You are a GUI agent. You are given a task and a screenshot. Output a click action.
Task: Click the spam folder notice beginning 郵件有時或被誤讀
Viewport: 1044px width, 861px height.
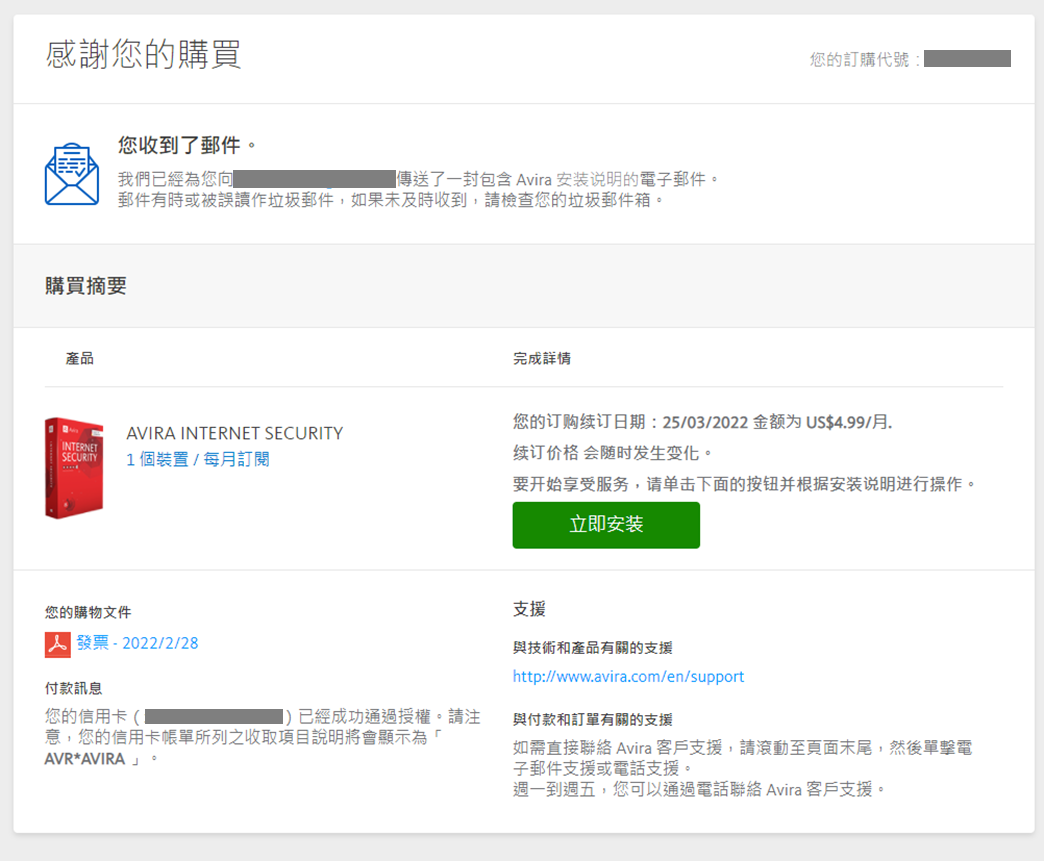point(391,200)
